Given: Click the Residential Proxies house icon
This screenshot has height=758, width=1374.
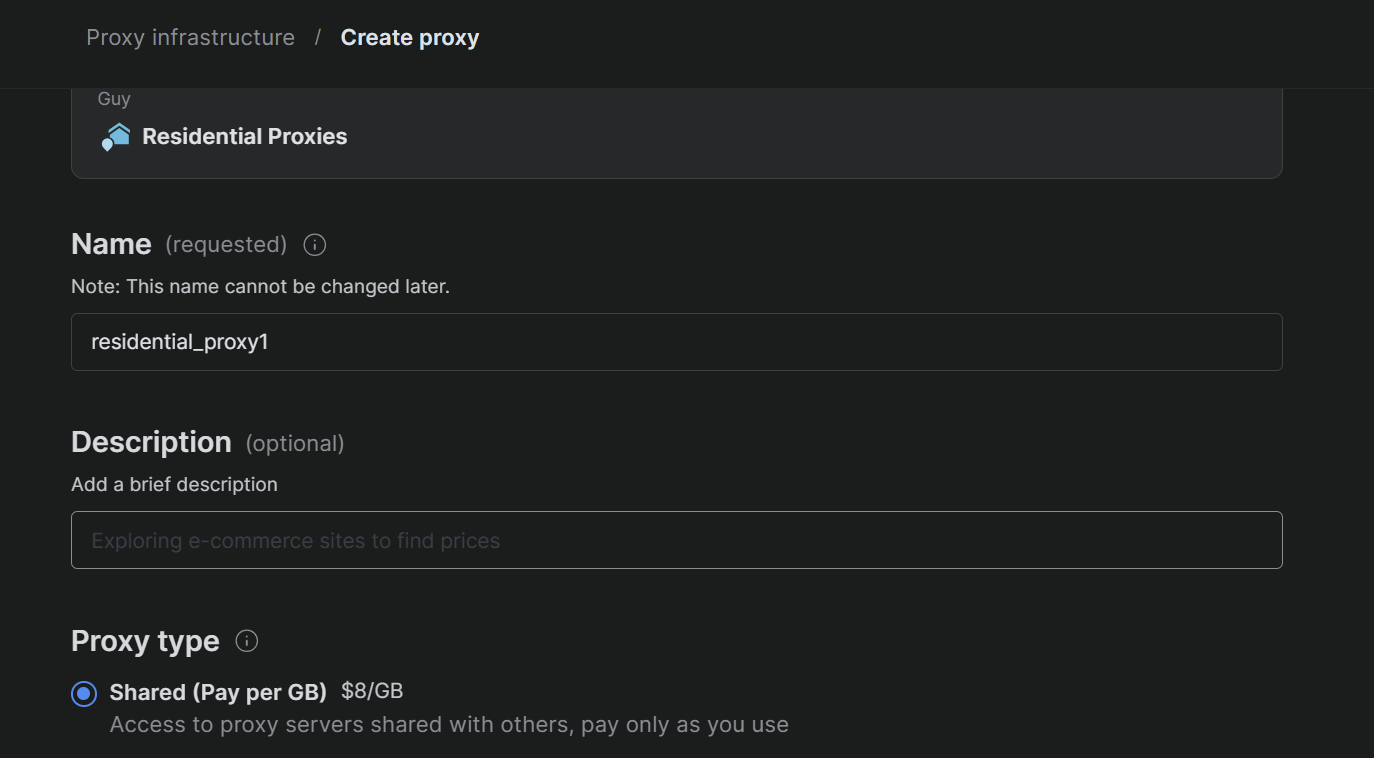Looking at the screenshot, I should 117,137.
